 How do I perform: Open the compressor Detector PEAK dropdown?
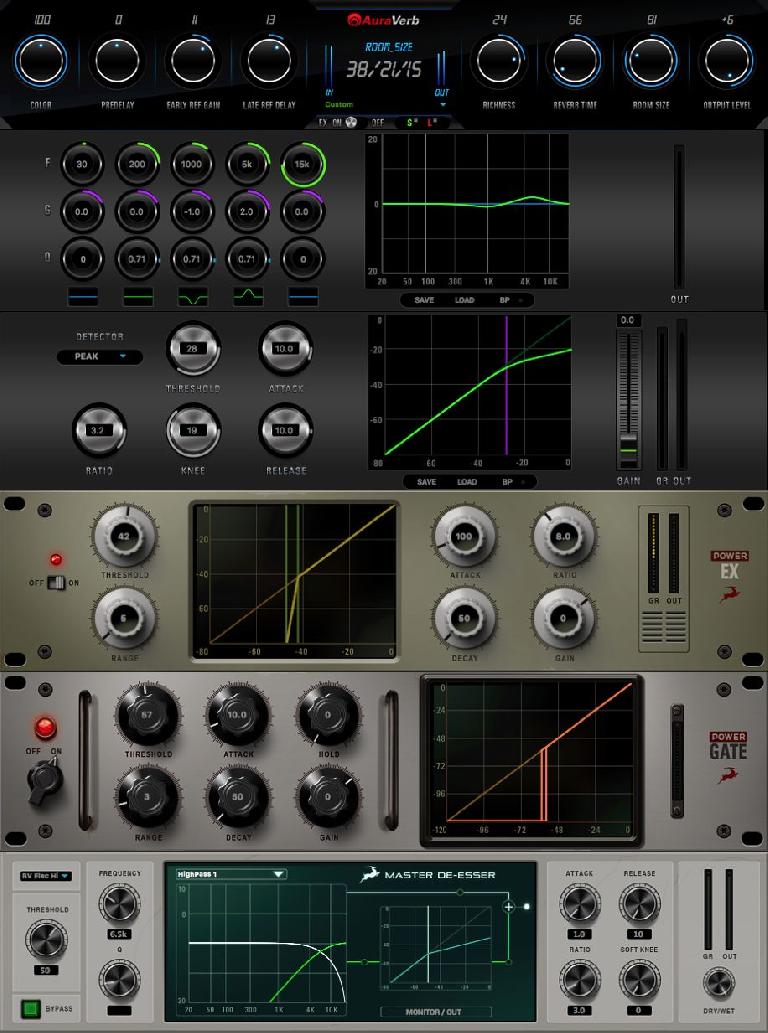[99, 356]
